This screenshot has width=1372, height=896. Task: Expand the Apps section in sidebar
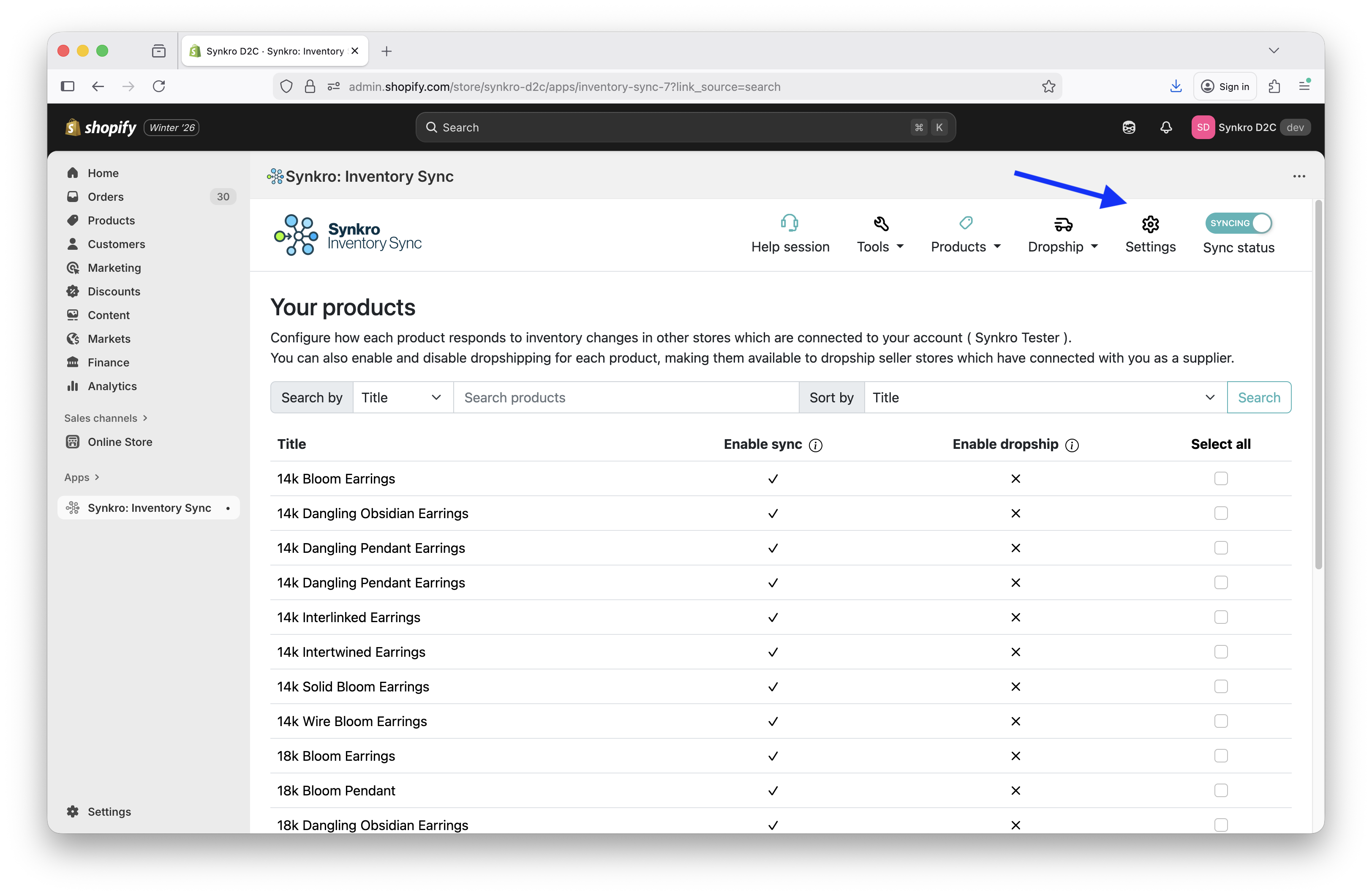81,477
